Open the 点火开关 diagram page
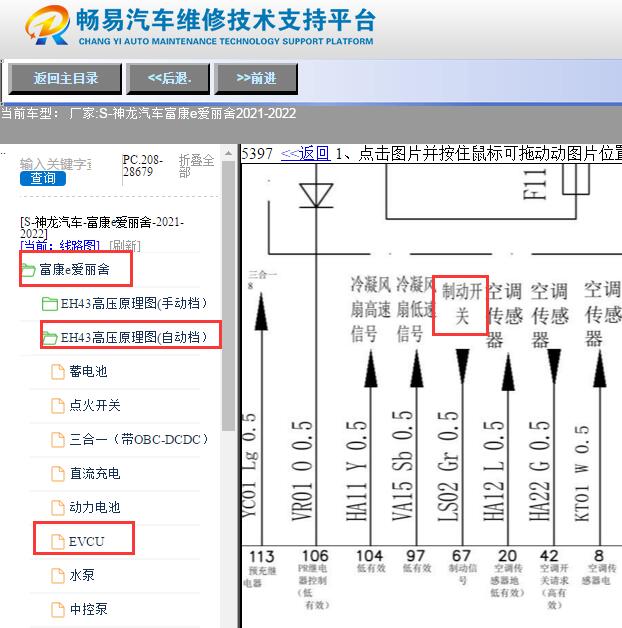The width and height of the screenshot is (622, 628). tap(95, 405)
